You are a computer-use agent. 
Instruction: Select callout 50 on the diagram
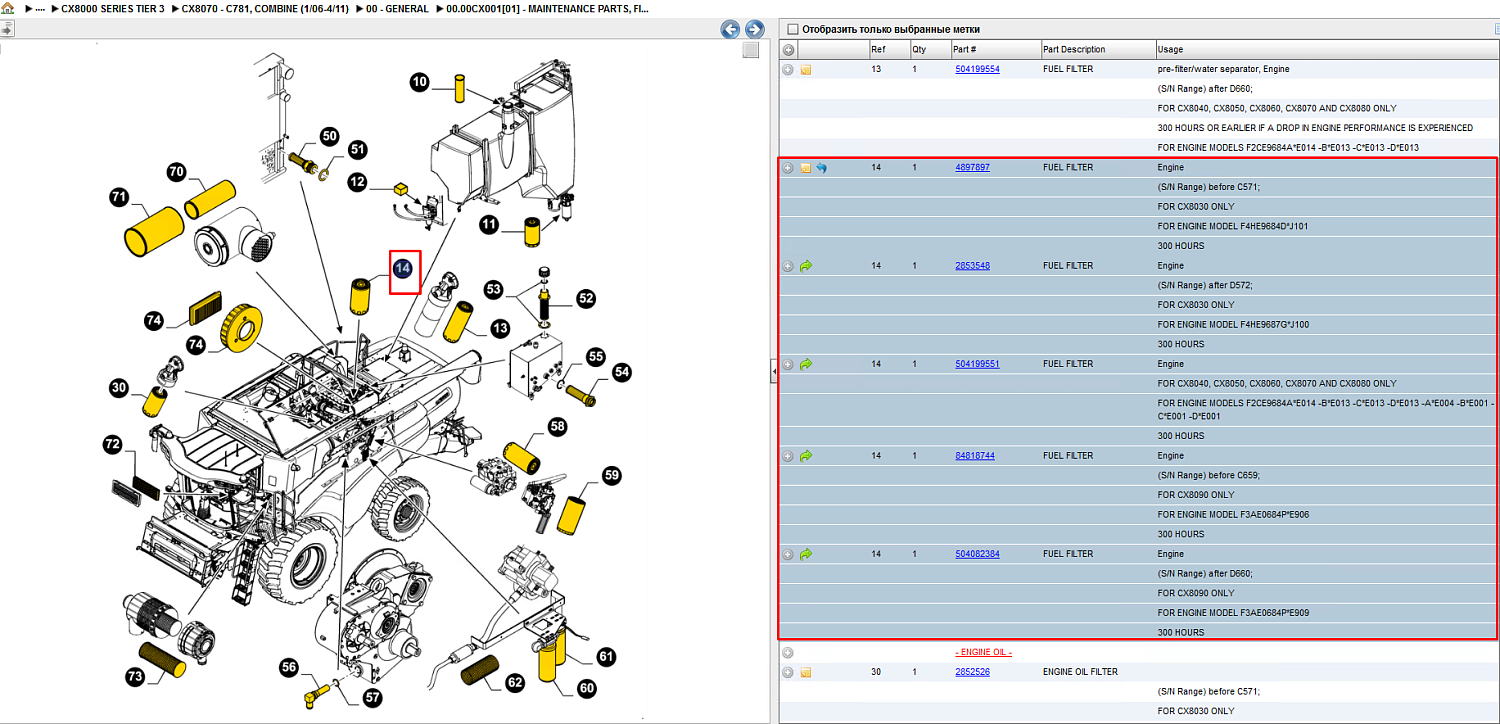329,136
